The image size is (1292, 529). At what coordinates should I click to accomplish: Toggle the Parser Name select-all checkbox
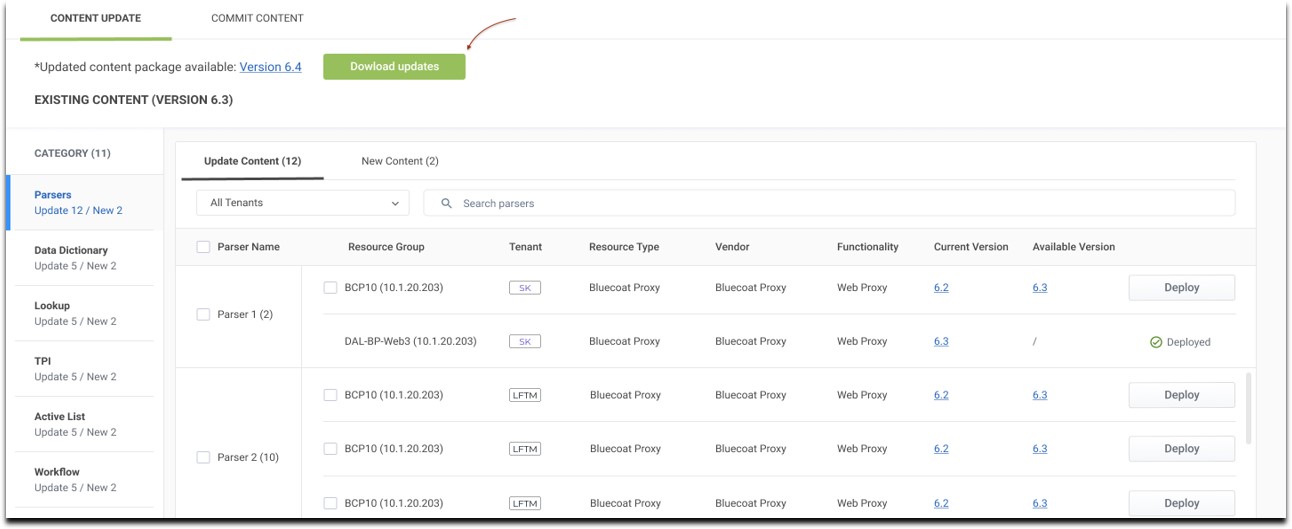pos(203,247)
